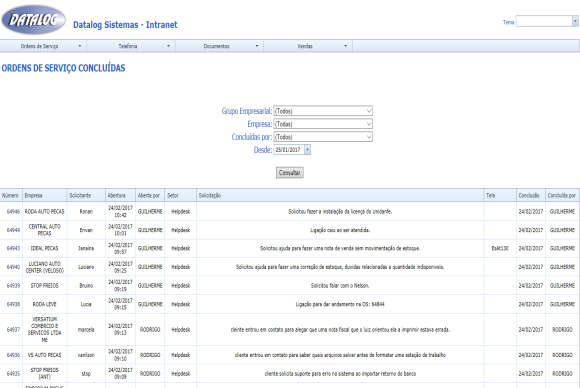Screen dimensions: 580x388
Task: Click the Datalog logo
Action: pyautogui.click(x=34, y=20)
